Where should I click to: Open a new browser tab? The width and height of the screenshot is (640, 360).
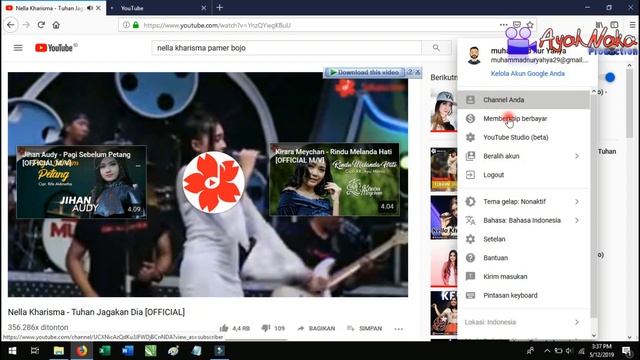220,7
